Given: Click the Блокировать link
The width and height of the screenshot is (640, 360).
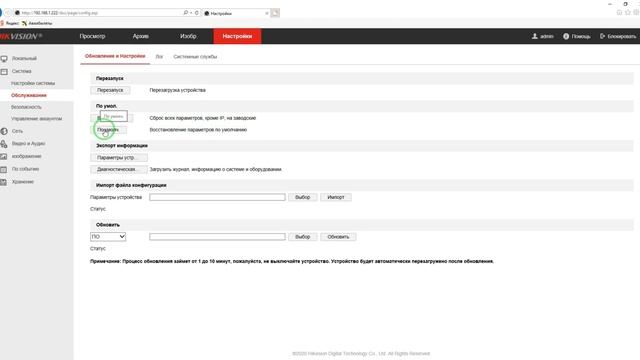Looking at the screenshot, I should pos(622,36).
